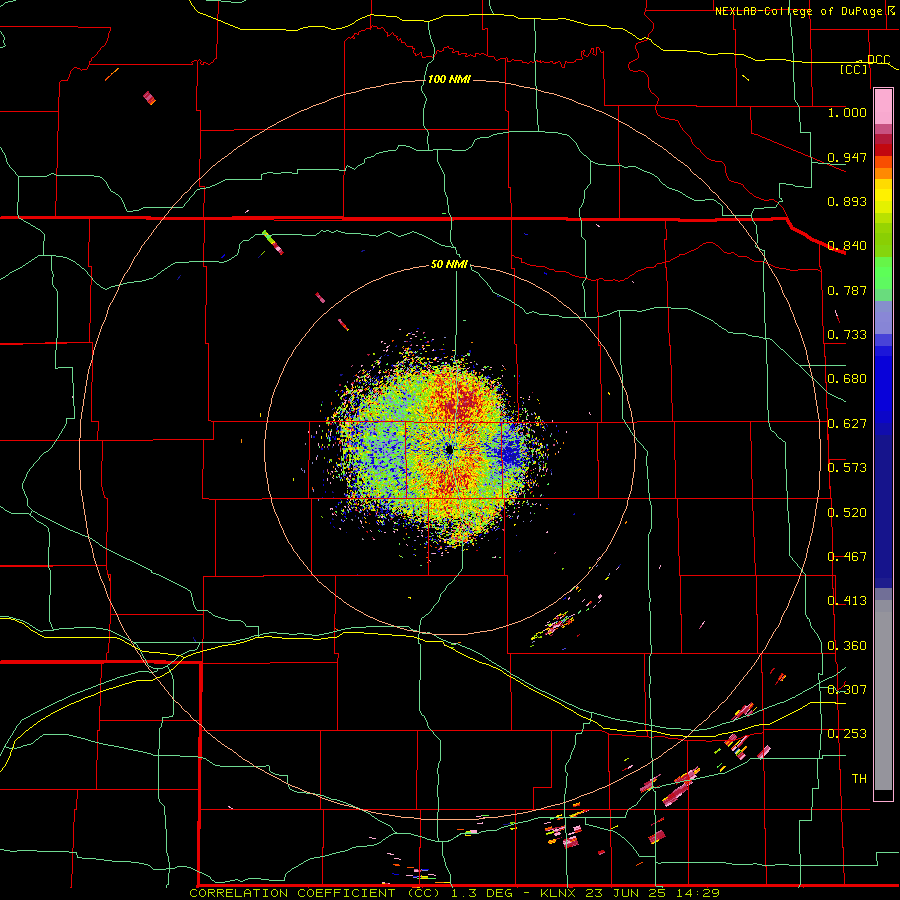Viewport: 900px width, 900px height.
Task: Click the TH label at the scale bottom
Action: click(x=859, y=779)
